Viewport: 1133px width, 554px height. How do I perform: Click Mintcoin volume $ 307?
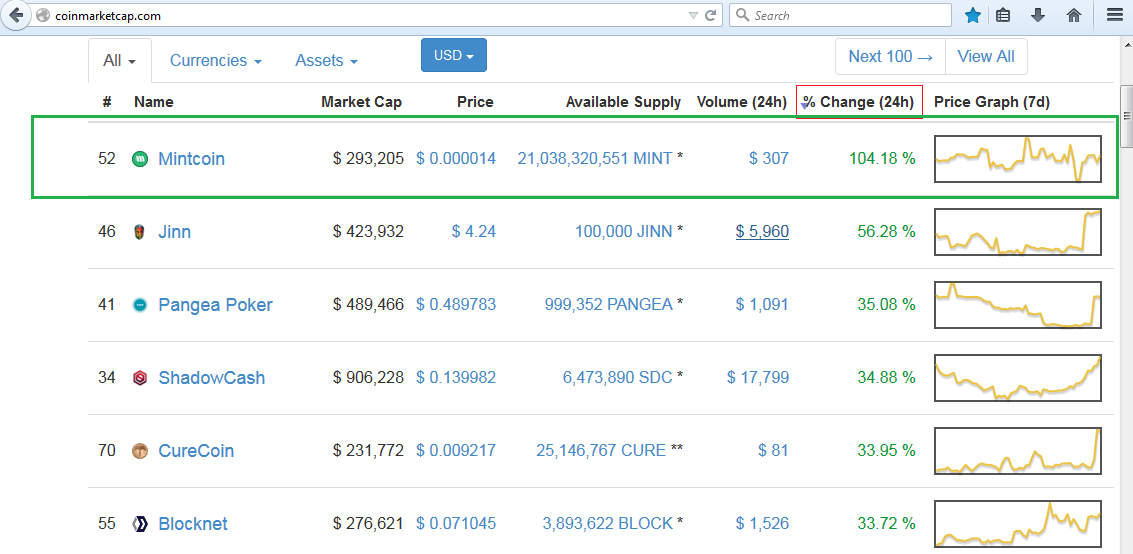tap(769, 159)
